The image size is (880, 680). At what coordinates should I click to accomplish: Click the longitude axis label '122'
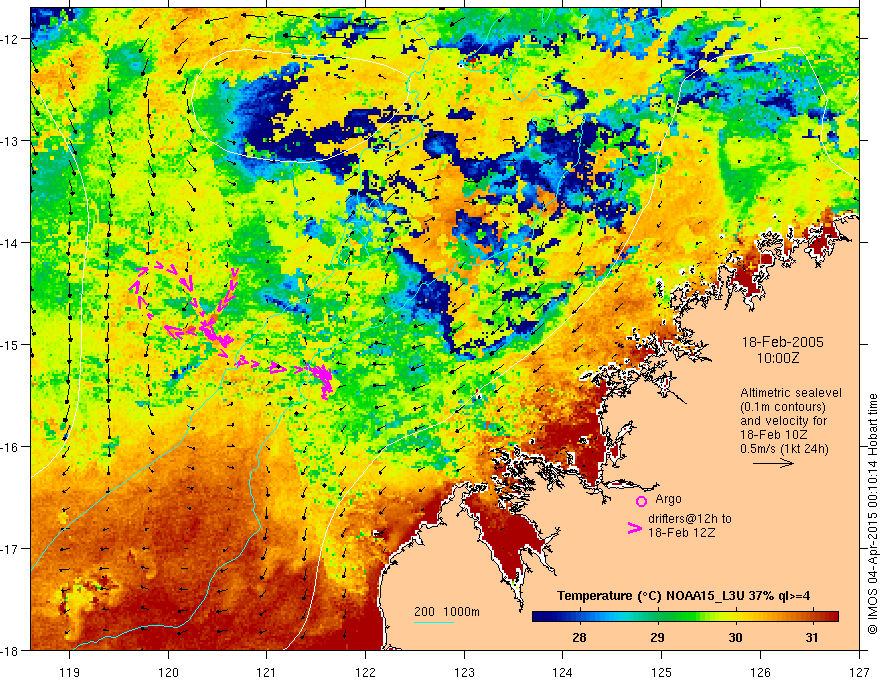tap(365, 672)
